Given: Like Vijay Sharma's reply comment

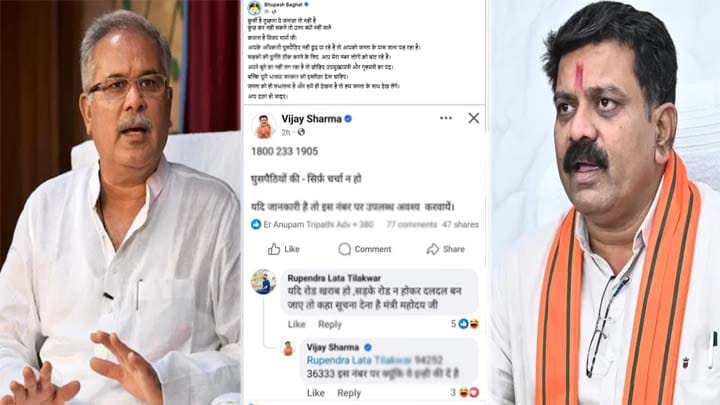Looking at the screenshot, I should pyautogui.click(x=315, y=393).
